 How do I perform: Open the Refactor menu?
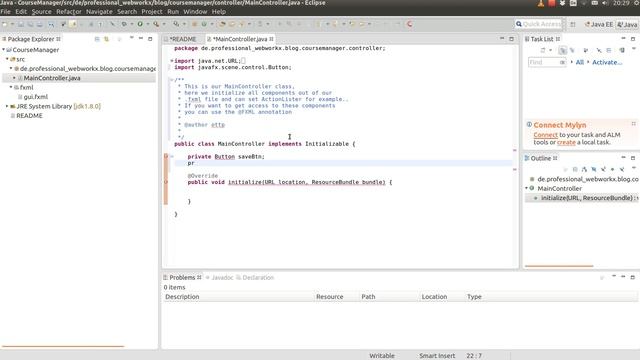pos(69,11)
